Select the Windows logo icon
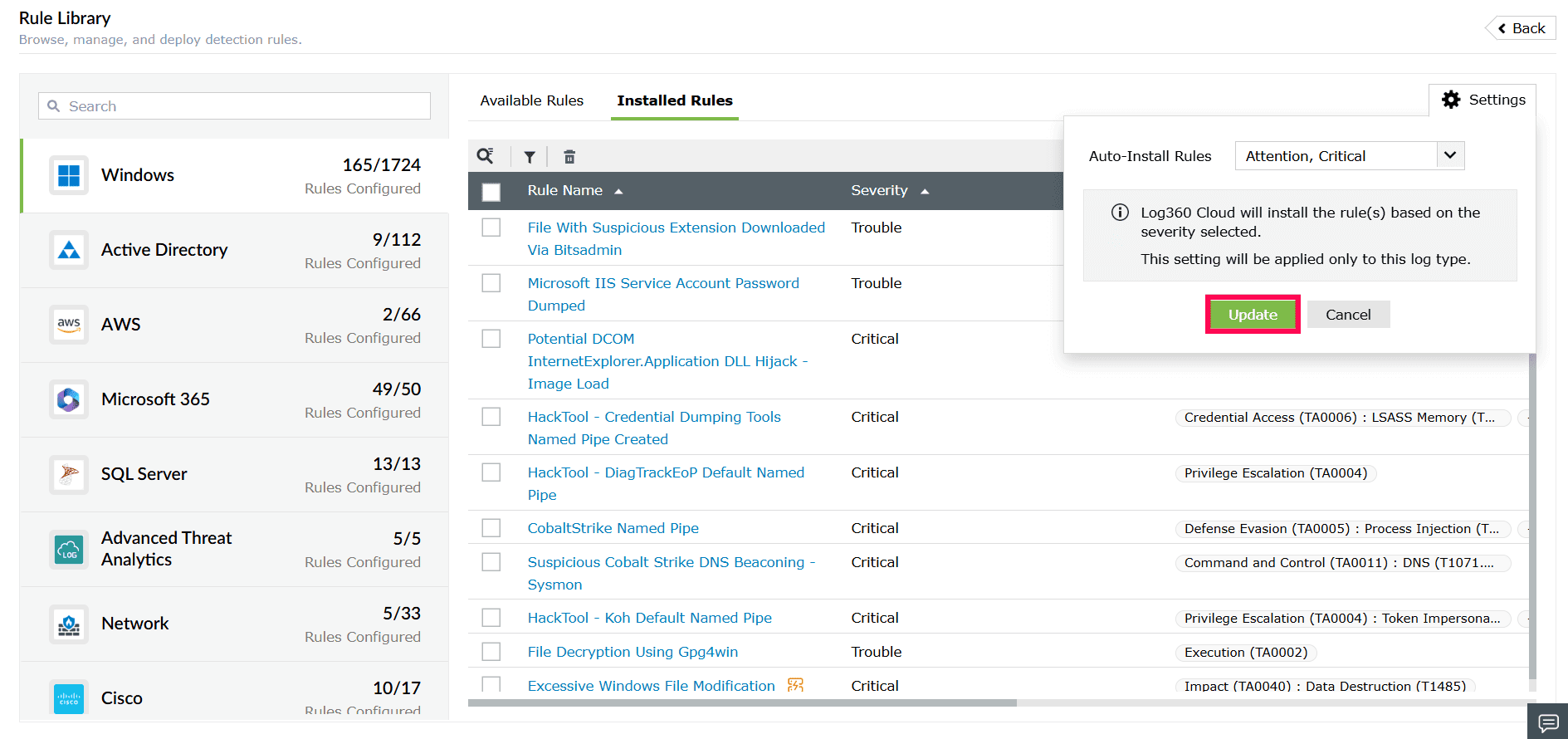Viewport: 1568px width, 739px height. [69, 175]
